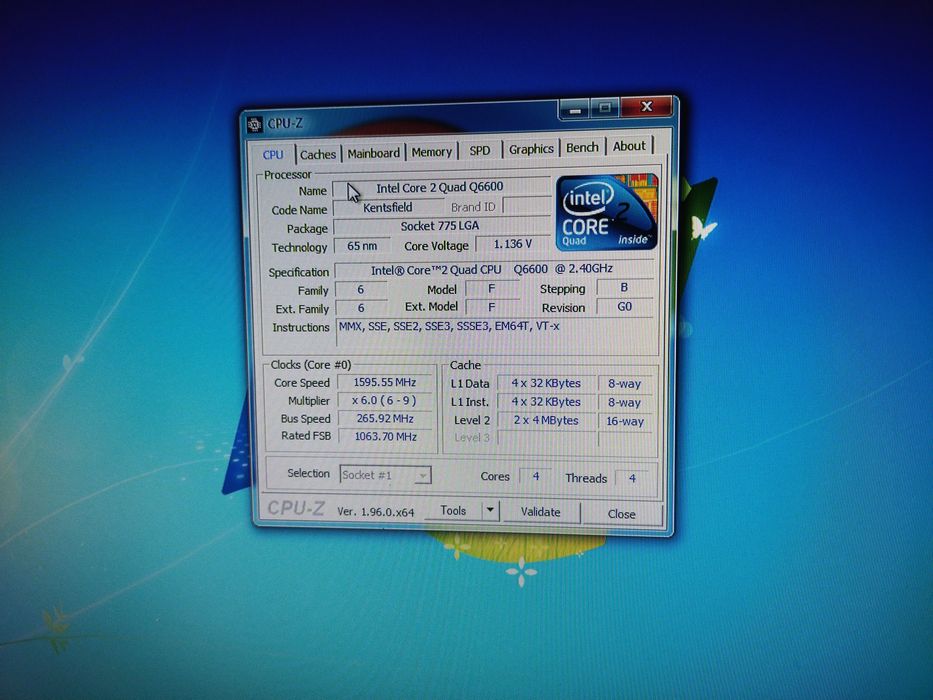
Task: Click the CPU-Z title bar app icon
Action: tap(254, 124)
